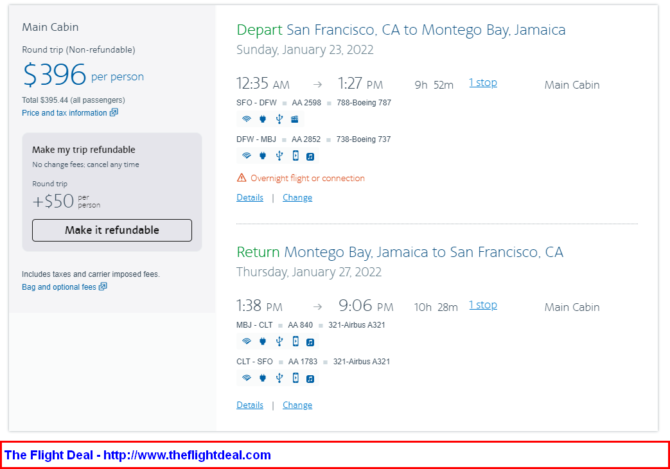
Task: Click power outlet icon for AA 2598
Action: tap(263, 119)
